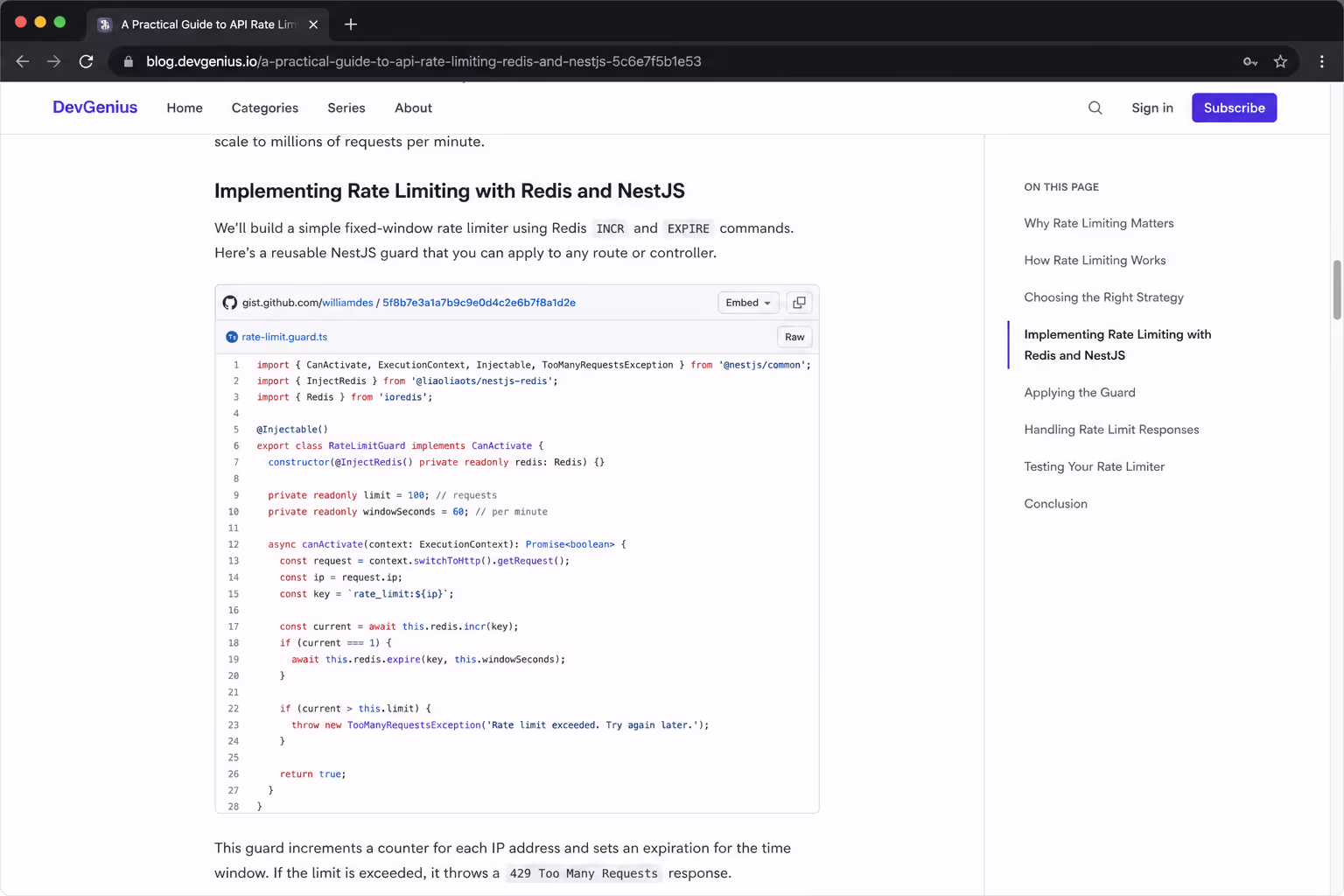
Task: Click the 'Implementing Rate Limiting with Redis and NestJS' heading
Action: (x=449, y=191)
